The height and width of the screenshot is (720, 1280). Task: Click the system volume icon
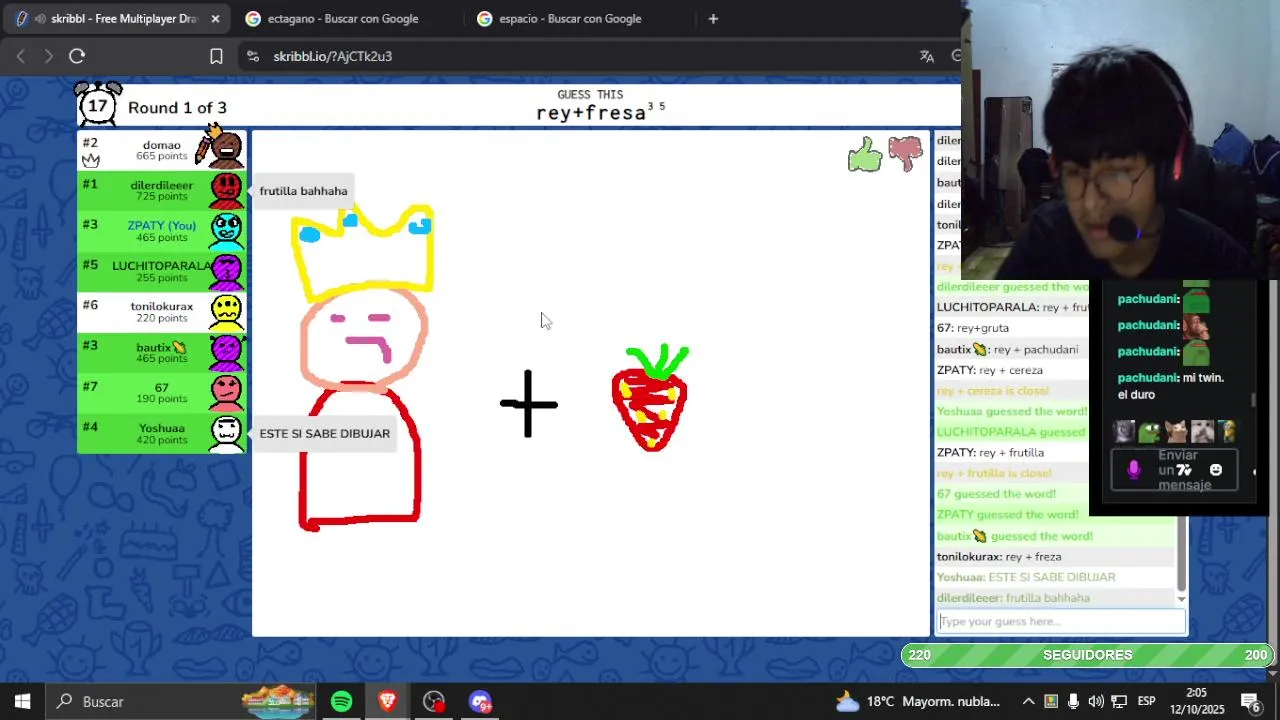pos(1096,701)
